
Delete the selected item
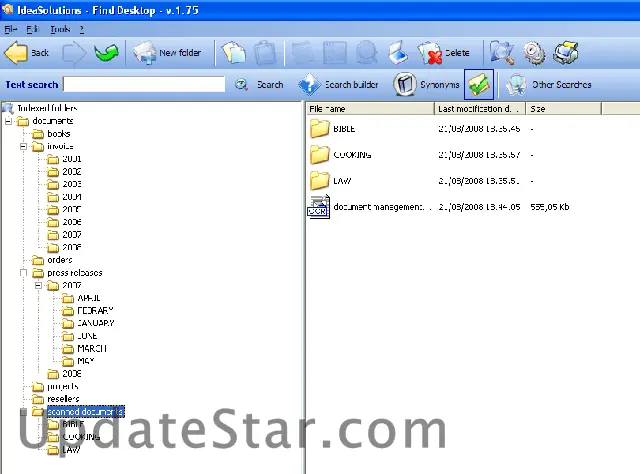pyautogui.click(x=444, y=53)
